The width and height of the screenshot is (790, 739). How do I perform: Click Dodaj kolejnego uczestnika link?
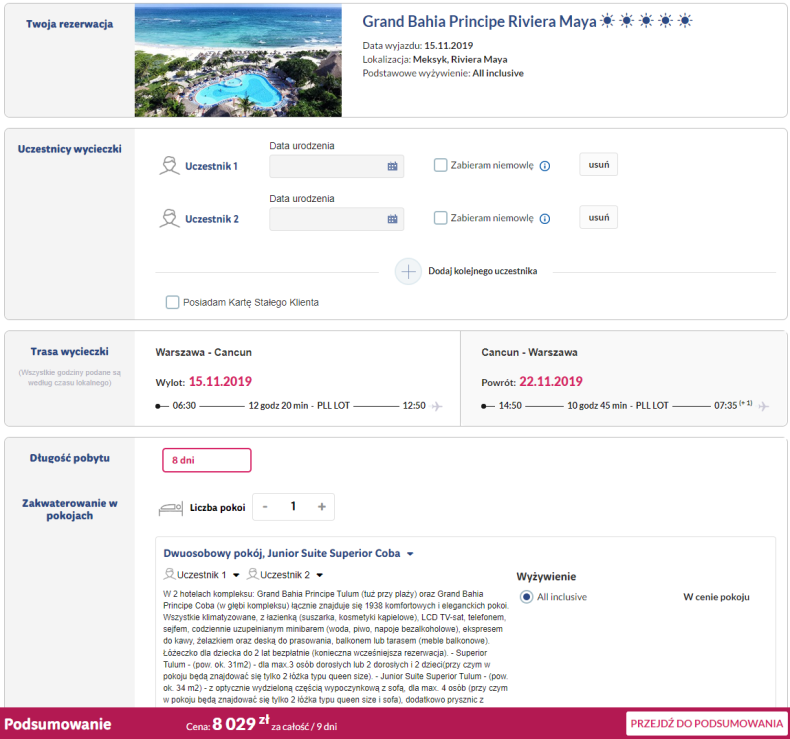pyautogui.click(x=483, y=271)
